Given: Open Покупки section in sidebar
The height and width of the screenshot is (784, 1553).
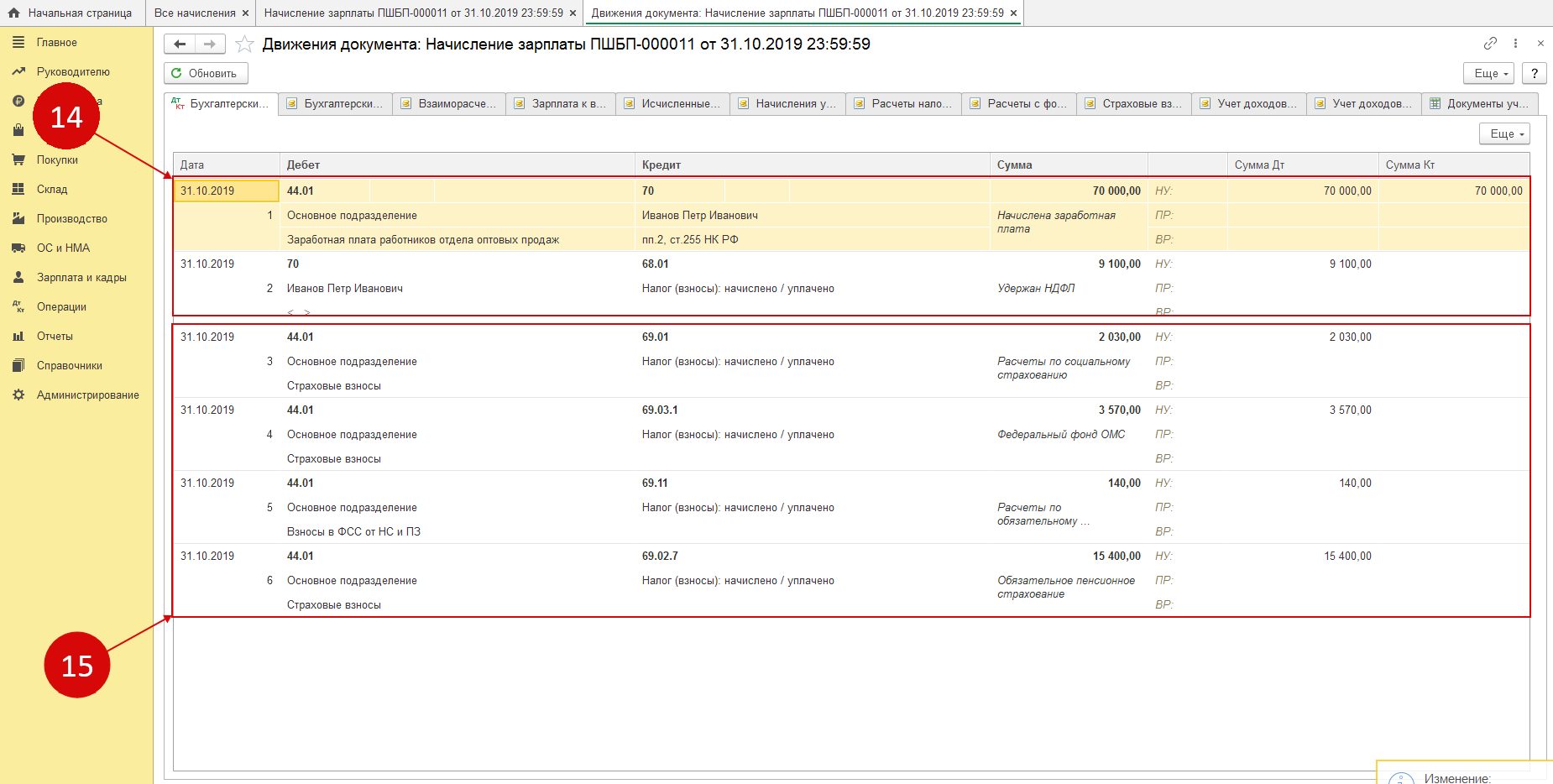Looking at the screenshot, I should tap(57, 159).
